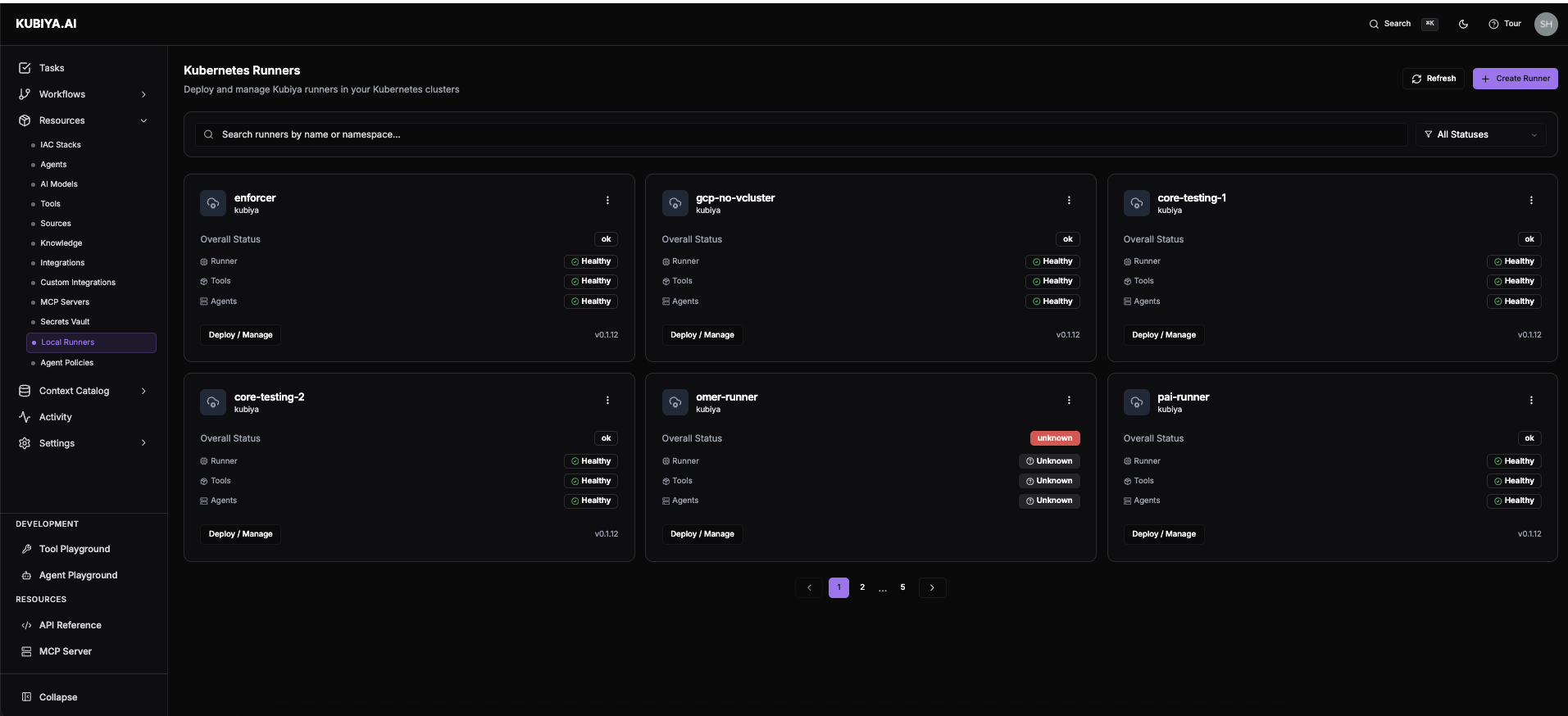The image size is (1568, 716).
Task: Go to page 2
Action: tap(862, 587)
